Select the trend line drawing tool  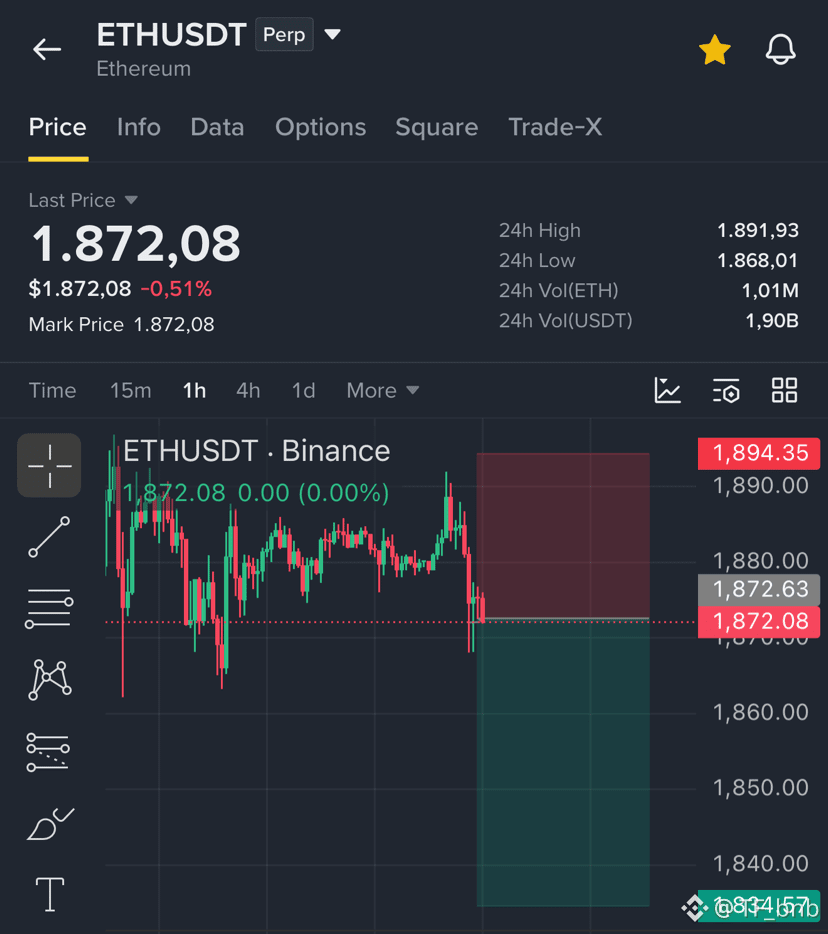point(49,537)
